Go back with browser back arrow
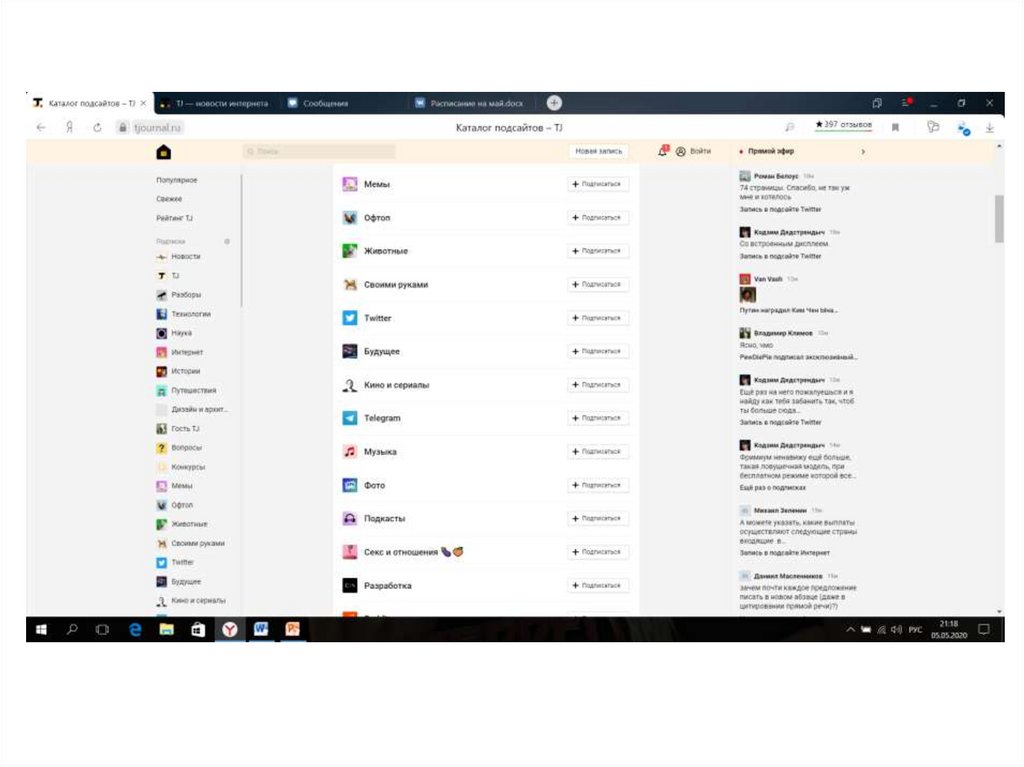Viewport: 1024px width, 767px height. point(41,127)
